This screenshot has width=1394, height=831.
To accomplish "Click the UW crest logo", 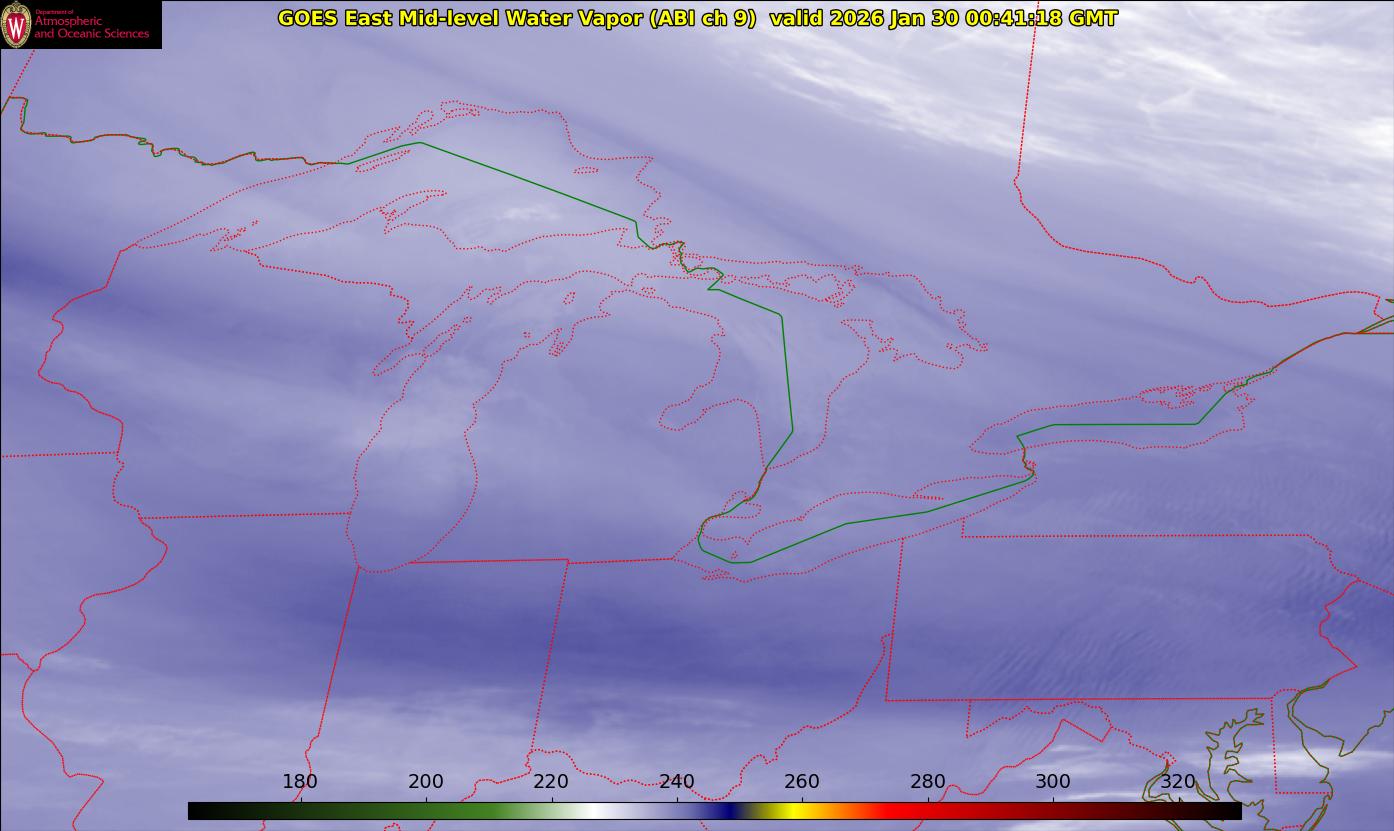I will pos(16,24).
